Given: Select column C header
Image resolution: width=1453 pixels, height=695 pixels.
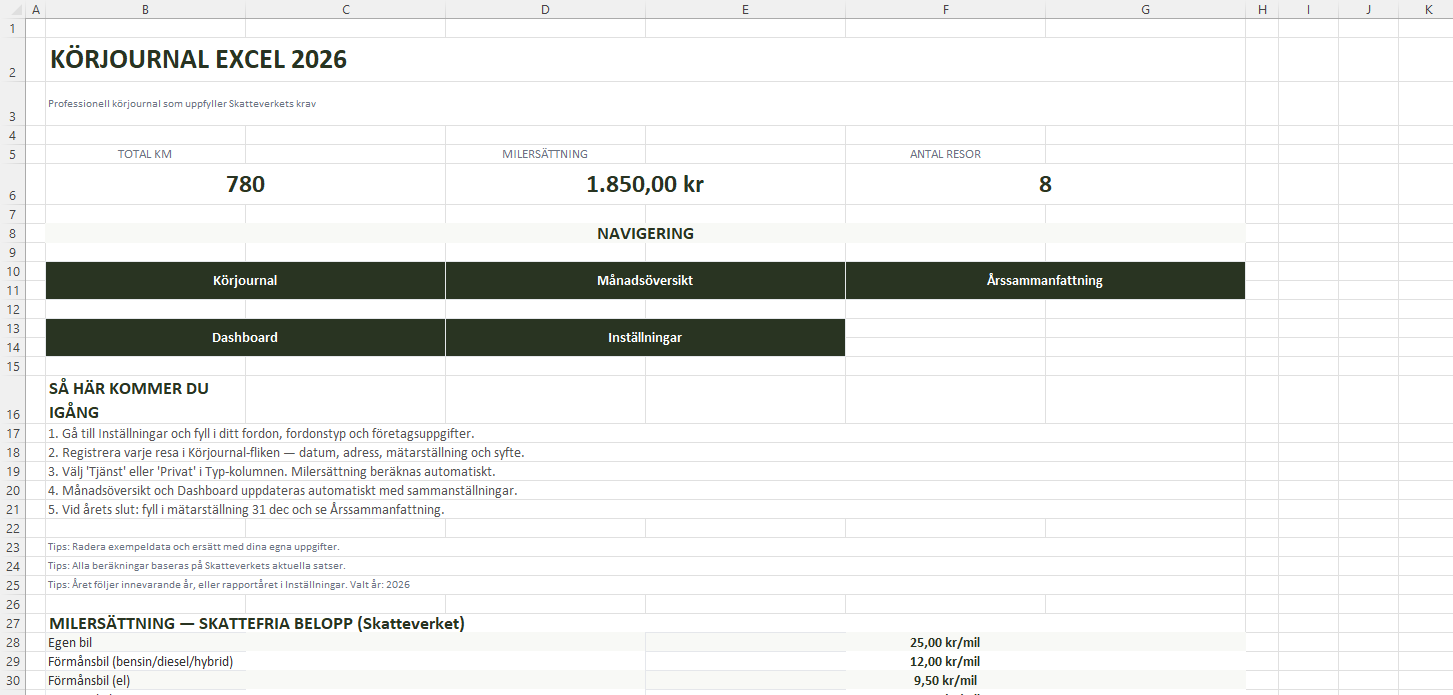Looking at the screenshot, I should pos(346,9).
